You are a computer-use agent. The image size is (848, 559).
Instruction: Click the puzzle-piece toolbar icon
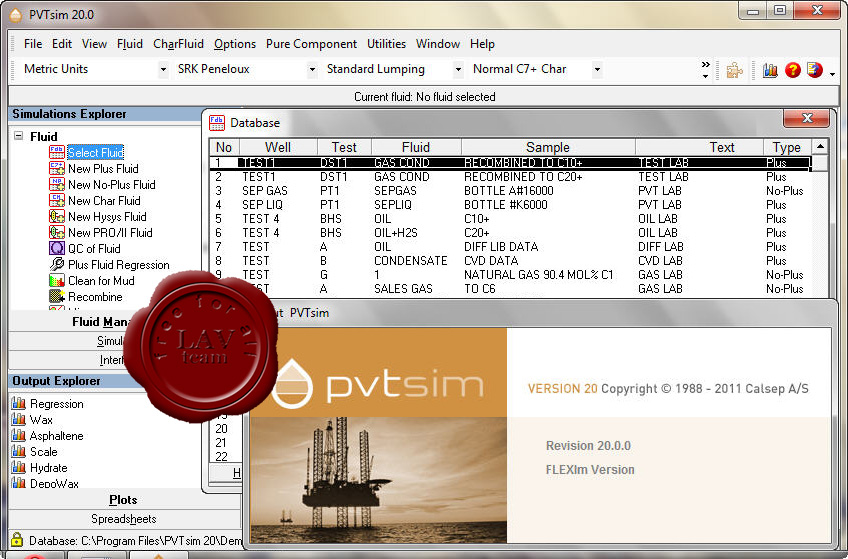734,70
